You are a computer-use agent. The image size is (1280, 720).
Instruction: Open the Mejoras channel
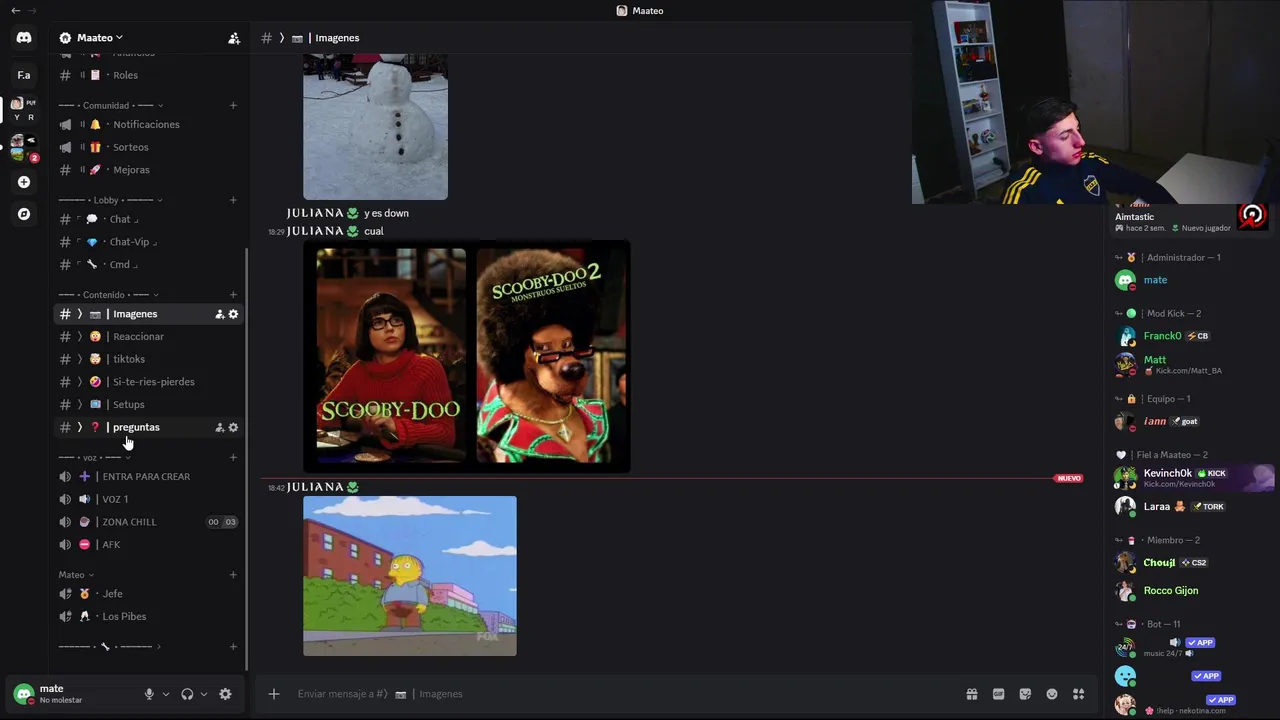pos(149,170)
